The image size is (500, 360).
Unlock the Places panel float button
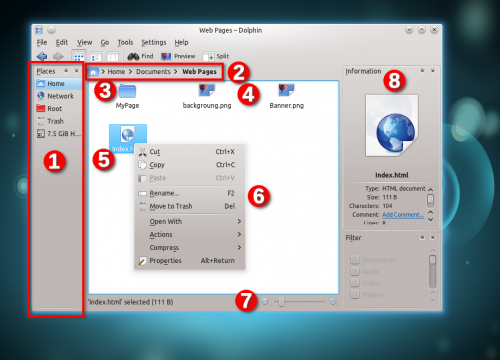[66, 71]
